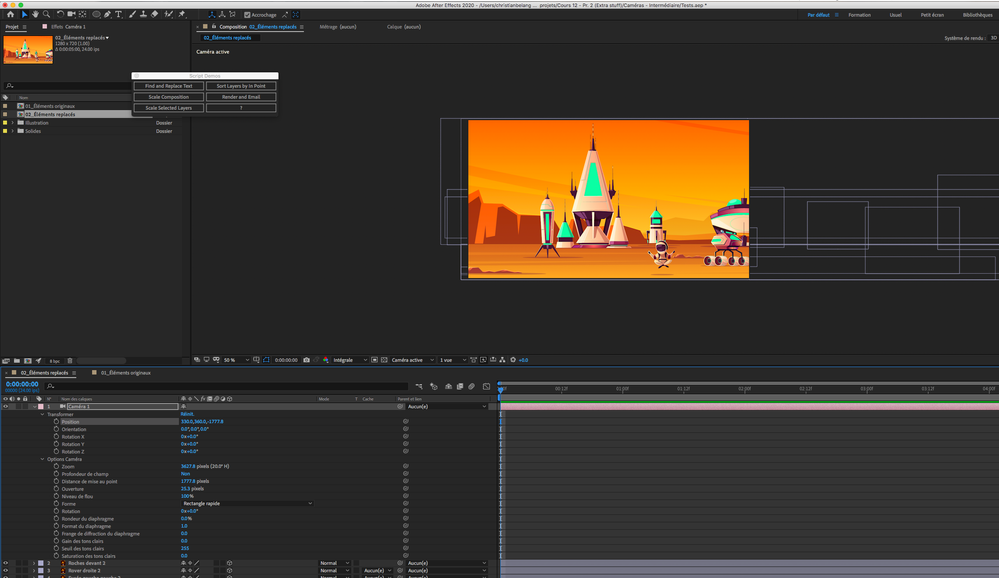Select the Type tool

[x=118, y=14]
